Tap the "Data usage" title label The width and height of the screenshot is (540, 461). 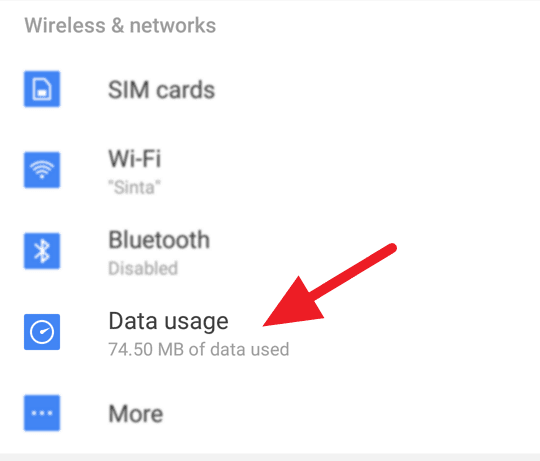click(x=168, y=322)
